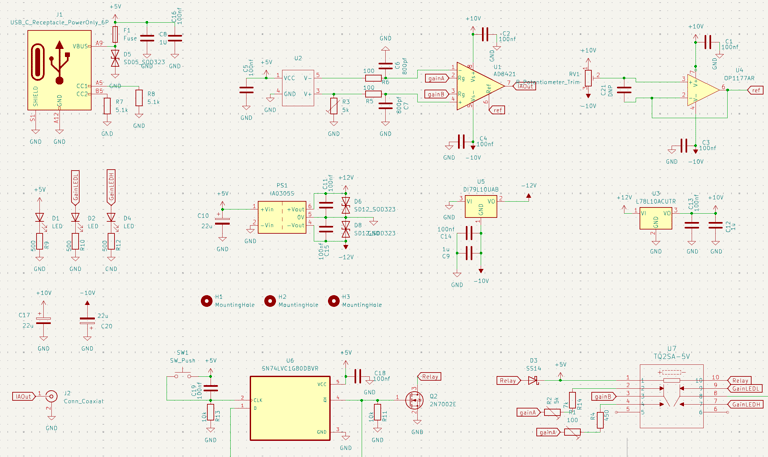The image size is (768, 457).
Task: Select resistor R13 10k
Action: coord(211,412)
